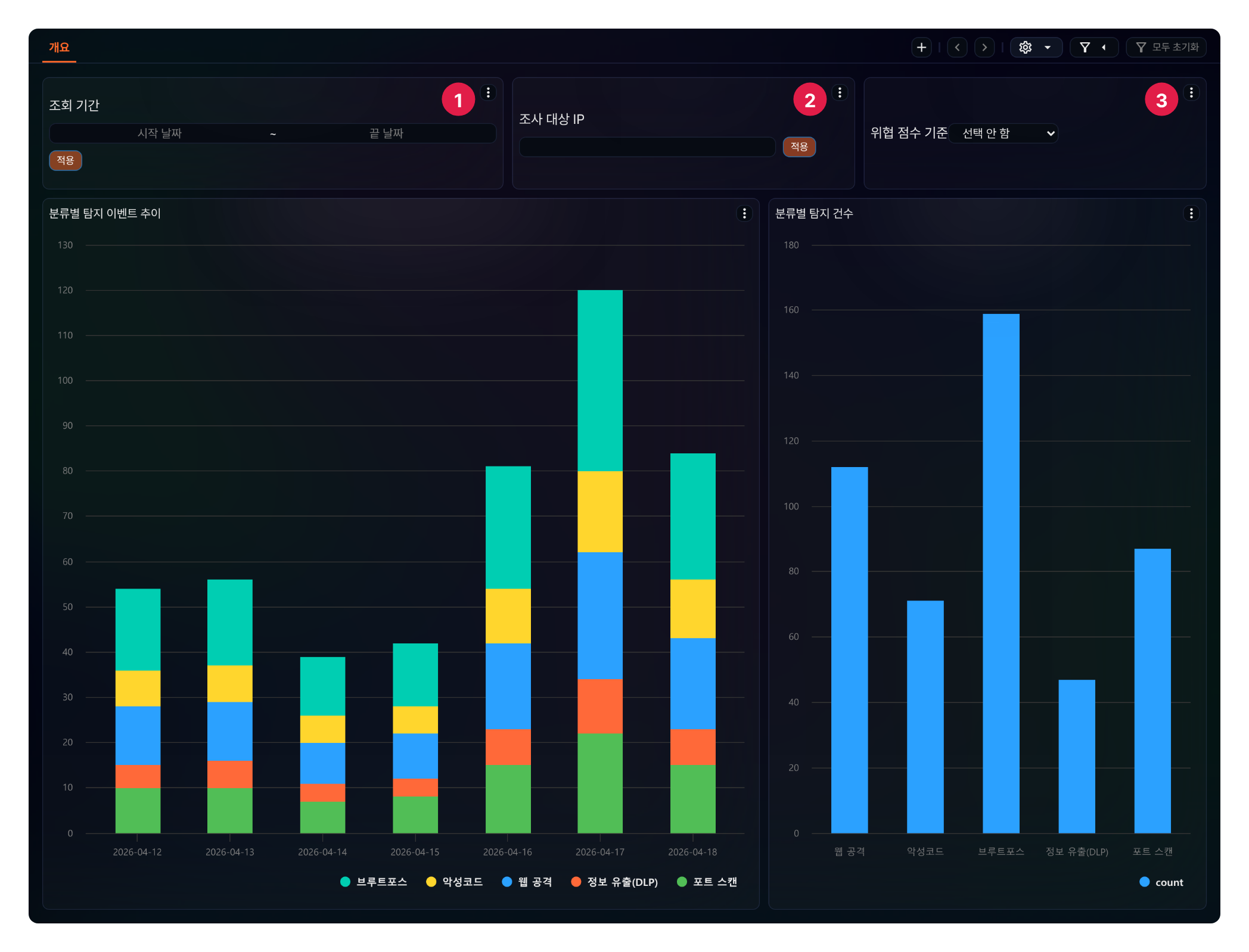Apply the 조사 대상 IP filter
This screenshot has height=952, width=1249.
pos(799,147)
